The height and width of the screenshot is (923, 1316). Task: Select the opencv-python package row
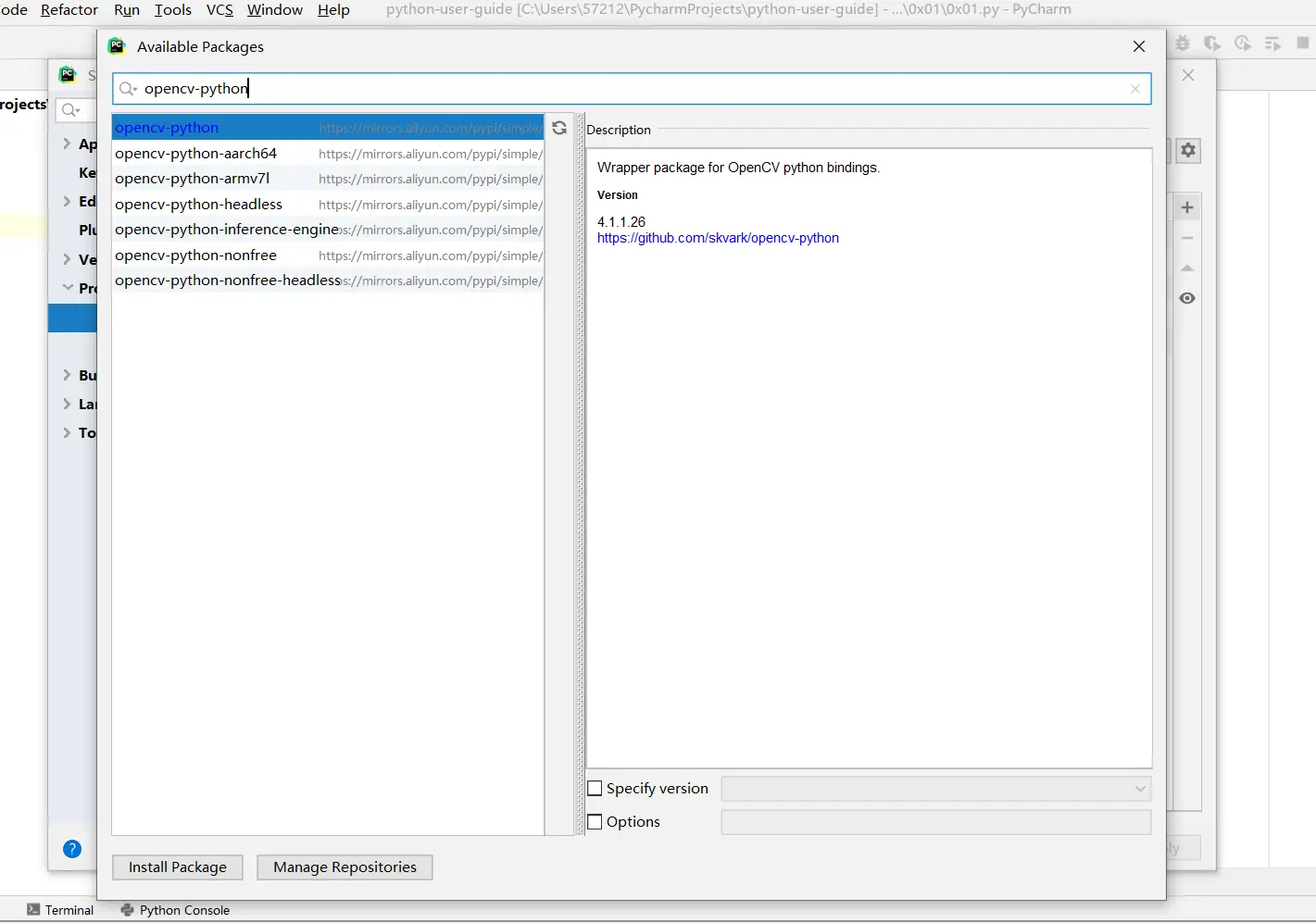click(x=328, y=128)
